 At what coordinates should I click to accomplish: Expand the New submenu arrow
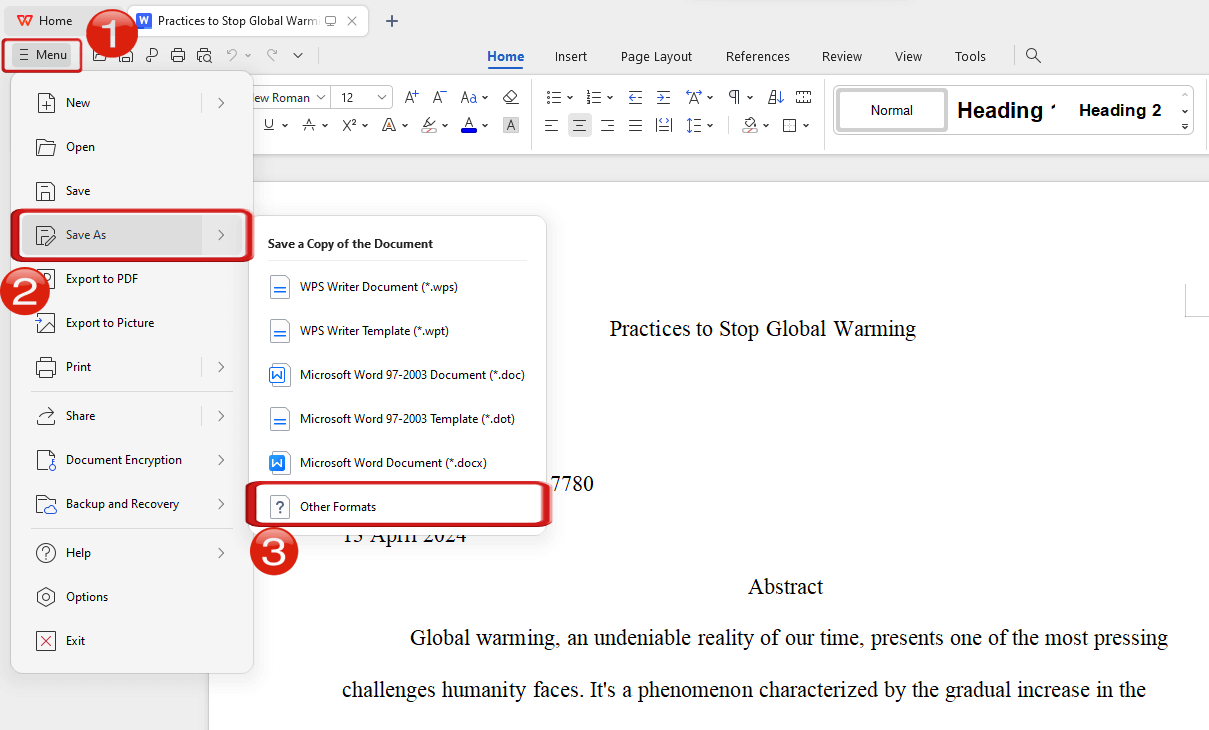[x=220, y=103]
